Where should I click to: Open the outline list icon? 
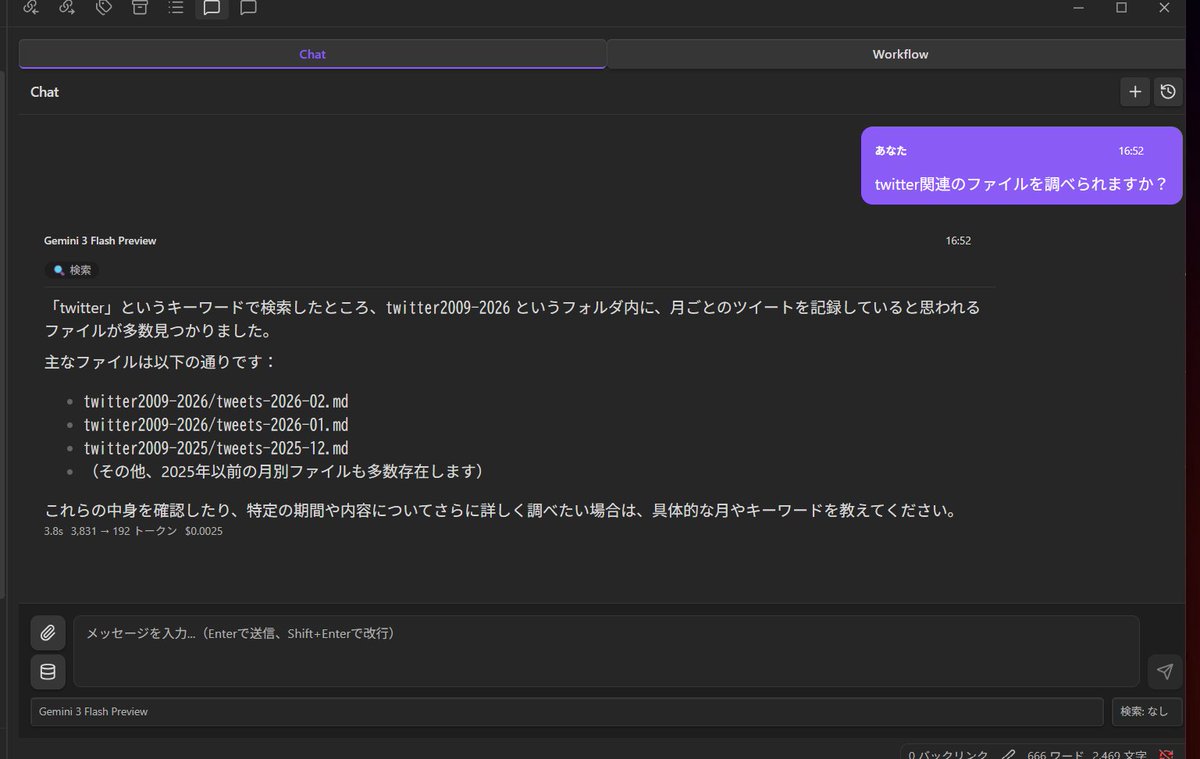pos(176,8)
